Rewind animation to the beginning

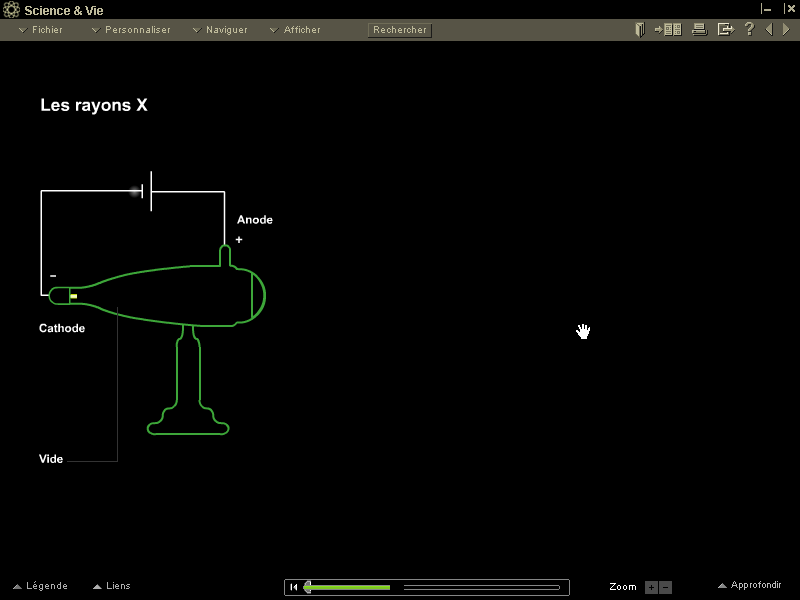coord(293,587)
